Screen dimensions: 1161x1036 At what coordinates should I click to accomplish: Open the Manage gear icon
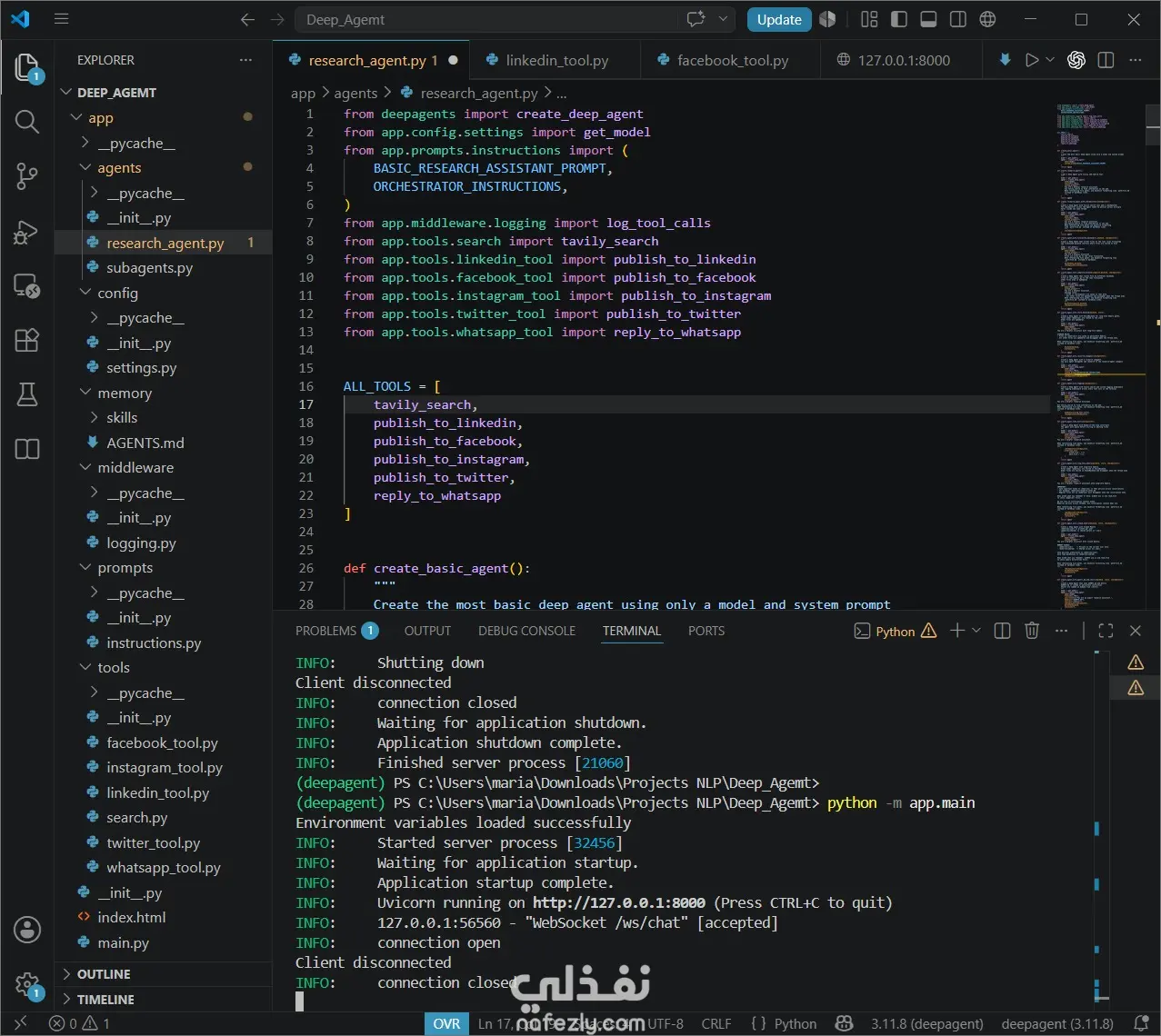pos(27,985)
